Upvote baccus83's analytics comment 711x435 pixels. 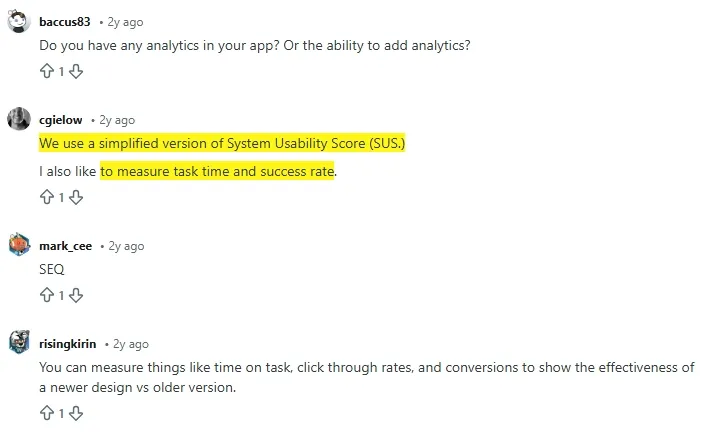(x=46, y=71)
